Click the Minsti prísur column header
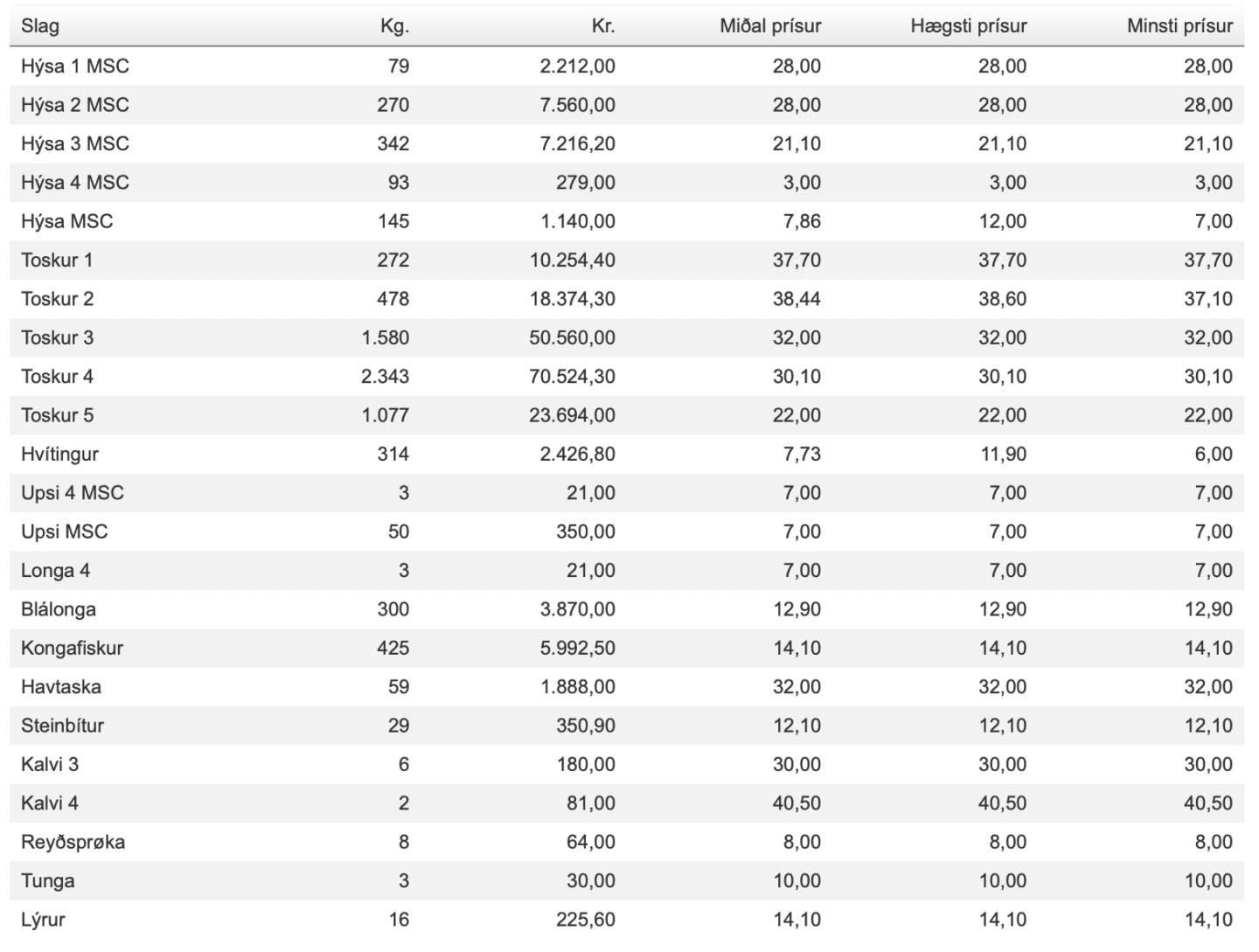This screenshot has width=1259, height=952. [1179, 26]
